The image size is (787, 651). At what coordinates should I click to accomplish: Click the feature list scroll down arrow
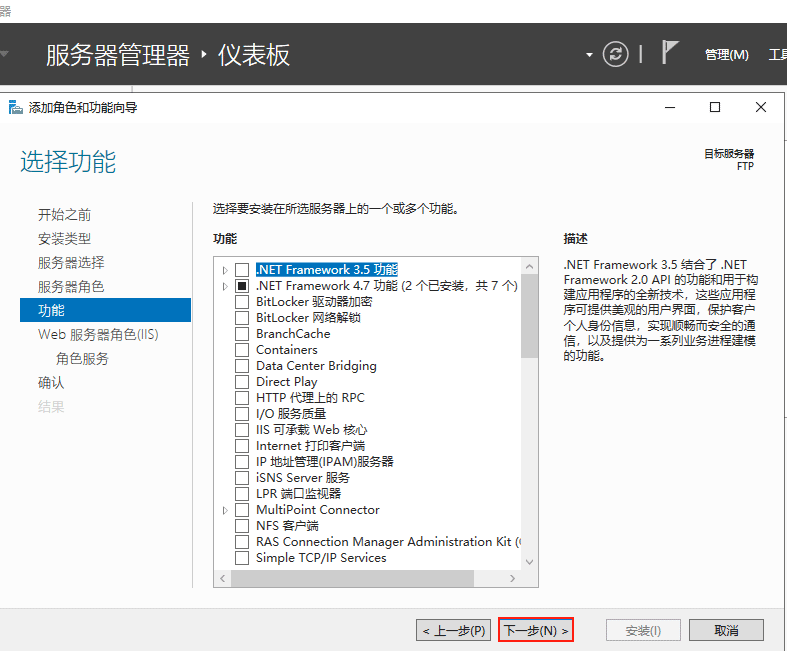(x=529, y=562)
